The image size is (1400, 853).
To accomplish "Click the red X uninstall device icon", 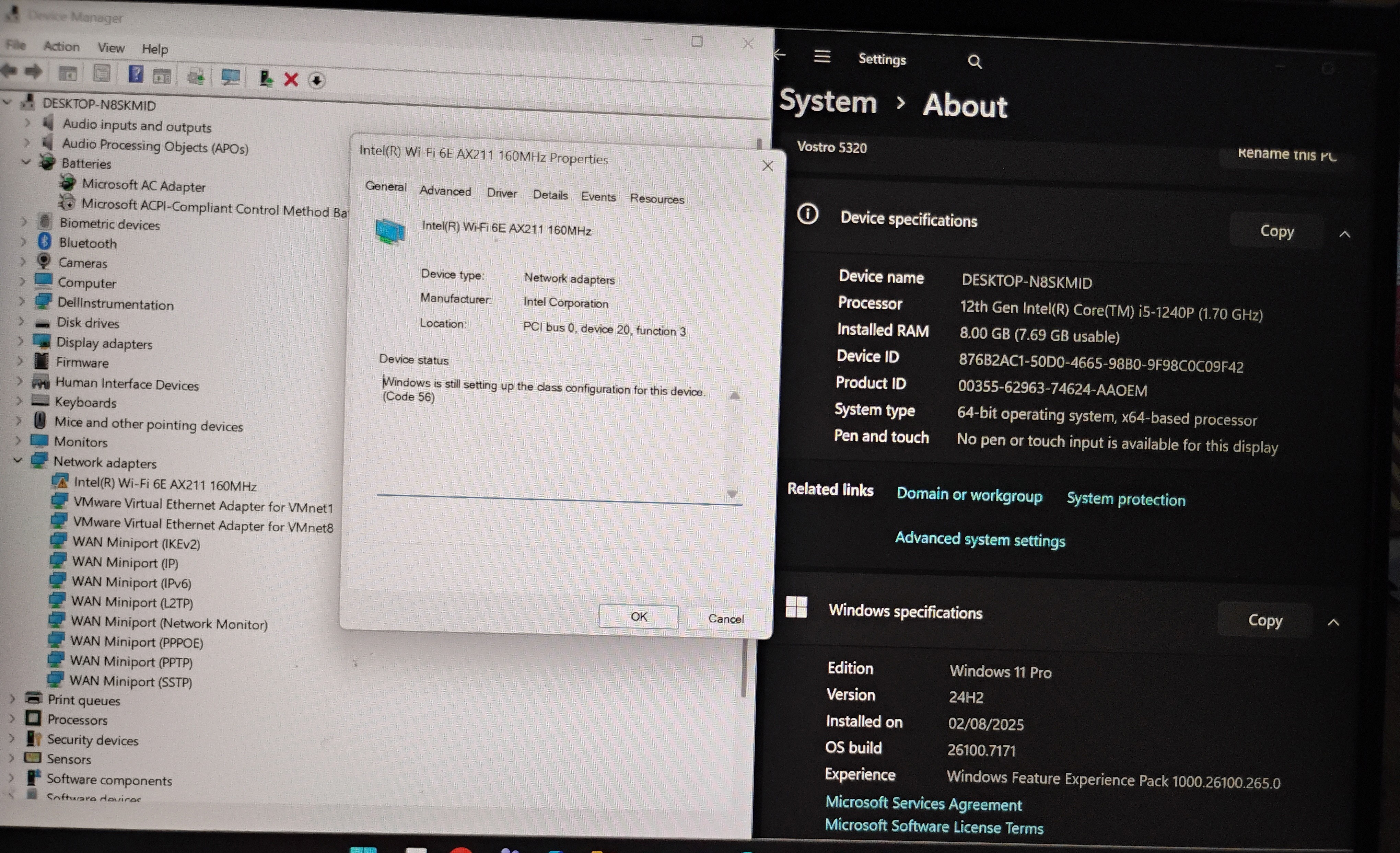I will pos(291,79).
